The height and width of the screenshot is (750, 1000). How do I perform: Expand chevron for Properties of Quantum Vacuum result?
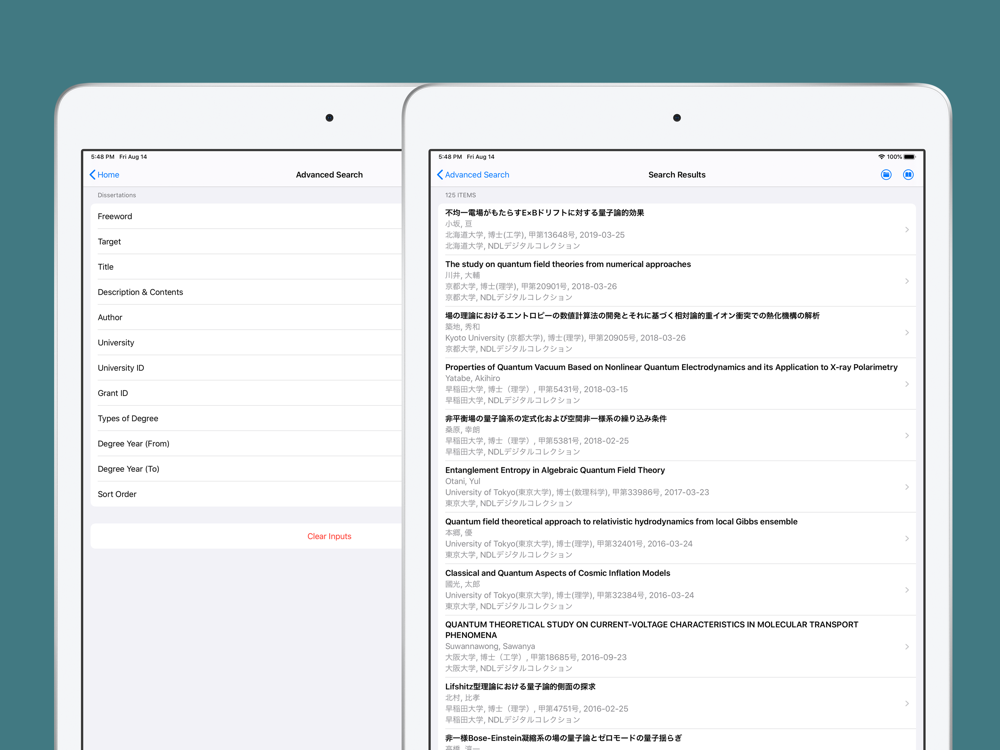907,384
